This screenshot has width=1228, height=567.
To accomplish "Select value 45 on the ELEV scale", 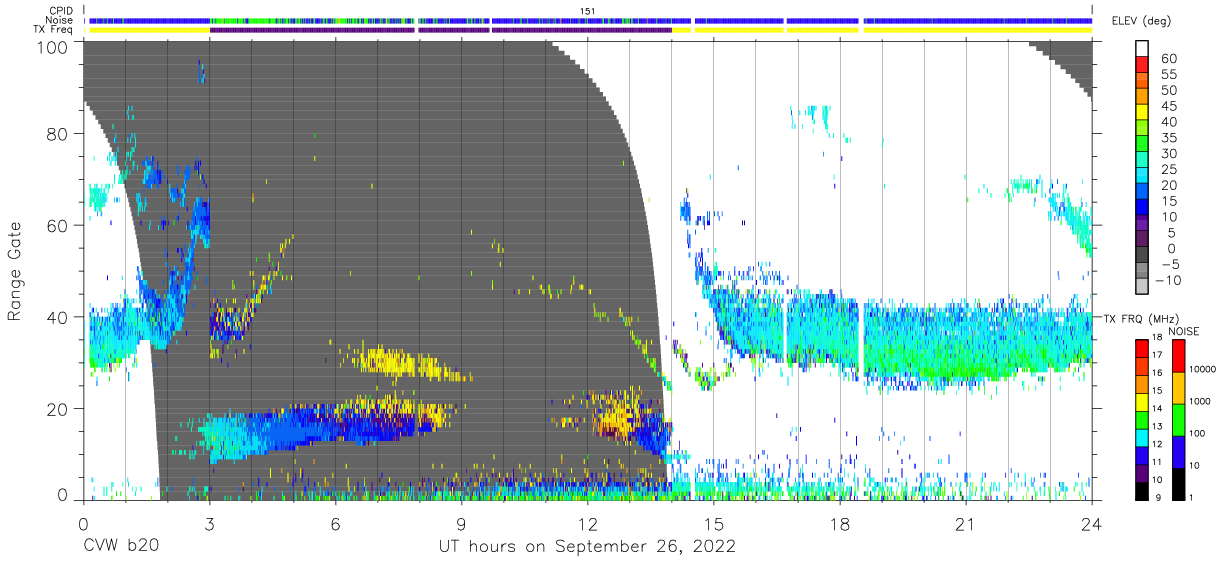I will 1168,106.
